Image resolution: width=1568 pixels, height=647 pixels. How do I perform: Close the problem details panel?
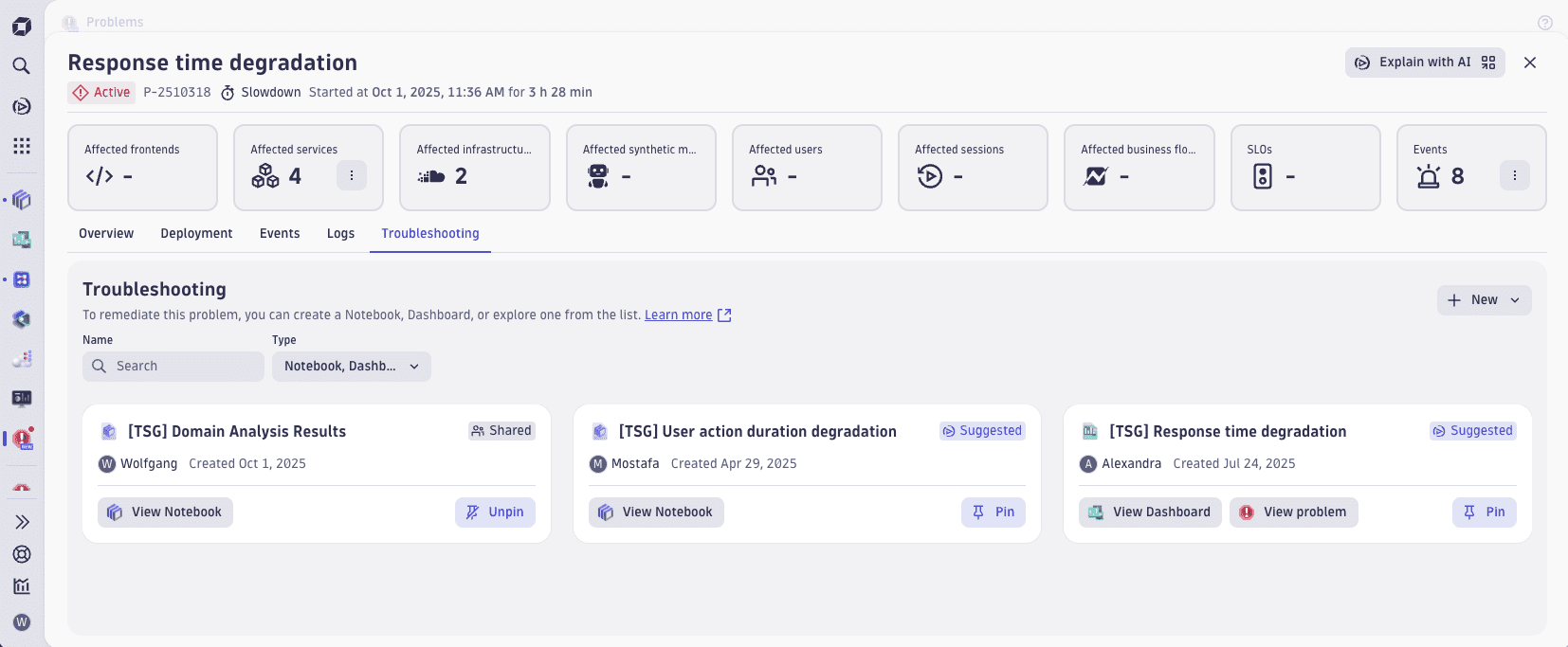pos(1530,63)
